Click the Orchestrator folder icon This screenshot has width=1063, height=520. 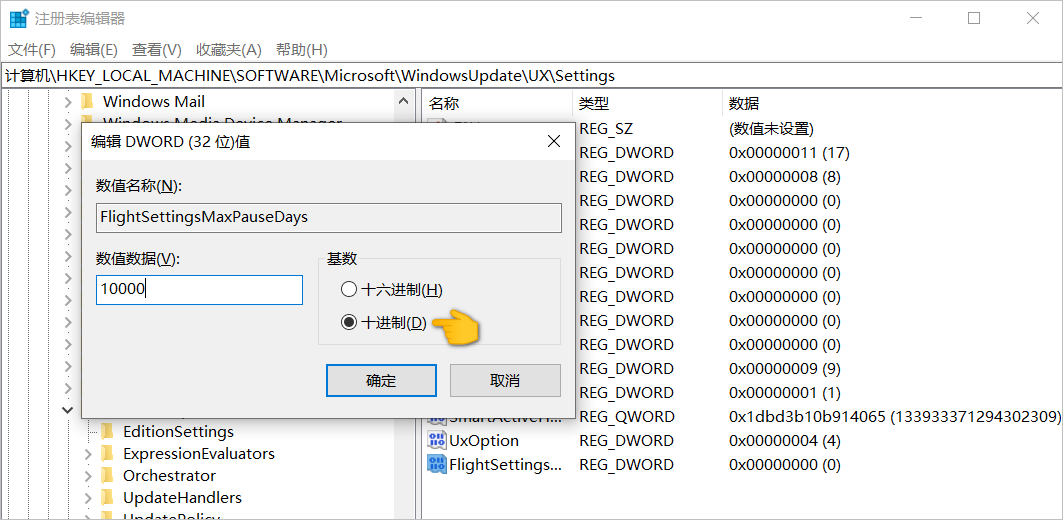click(x=107, y=476)
